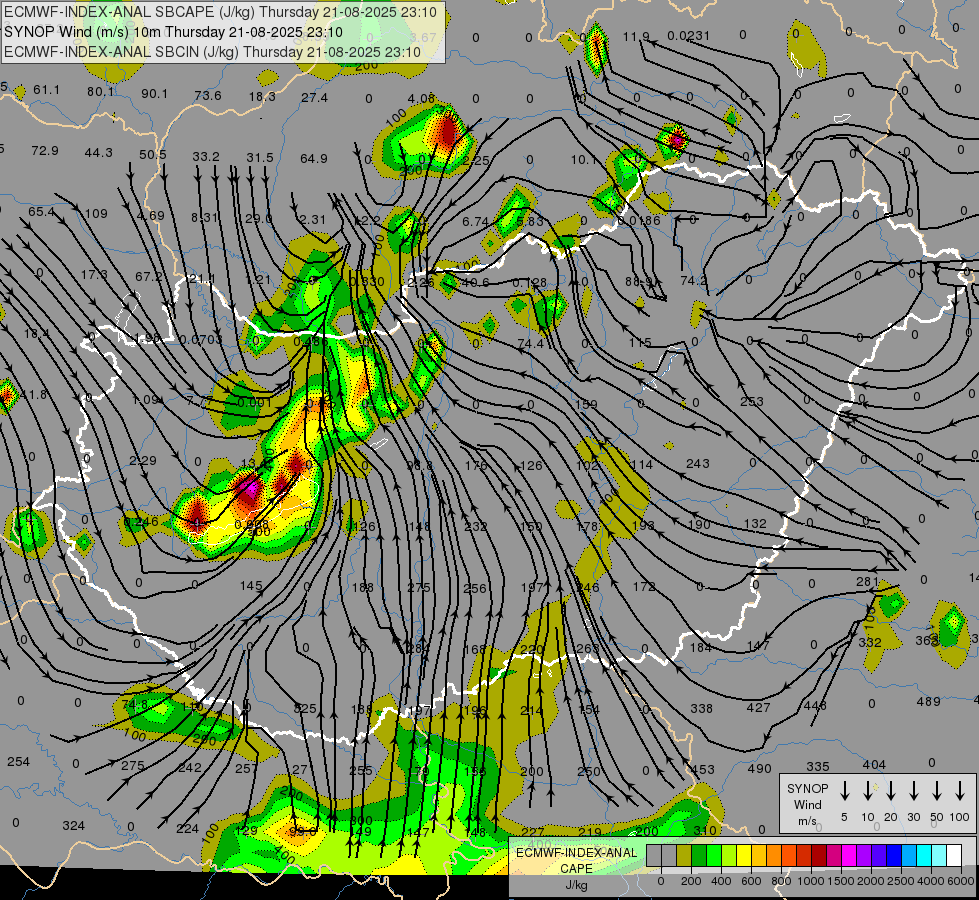Viewport: 979px width, 900px height.
Task: Click the 6000 label on CAPE legend scale
Action: (962, 881)
